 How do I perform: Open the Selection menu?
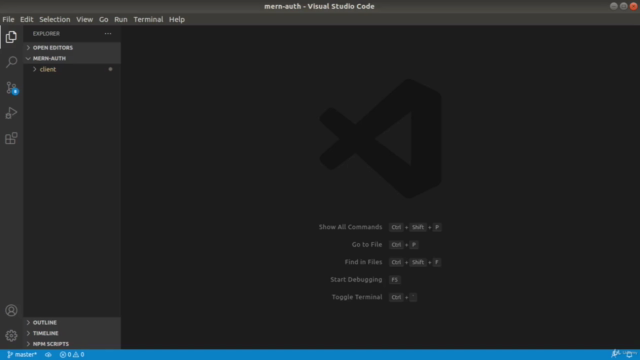pyautogui.click(x=55, y=19)
